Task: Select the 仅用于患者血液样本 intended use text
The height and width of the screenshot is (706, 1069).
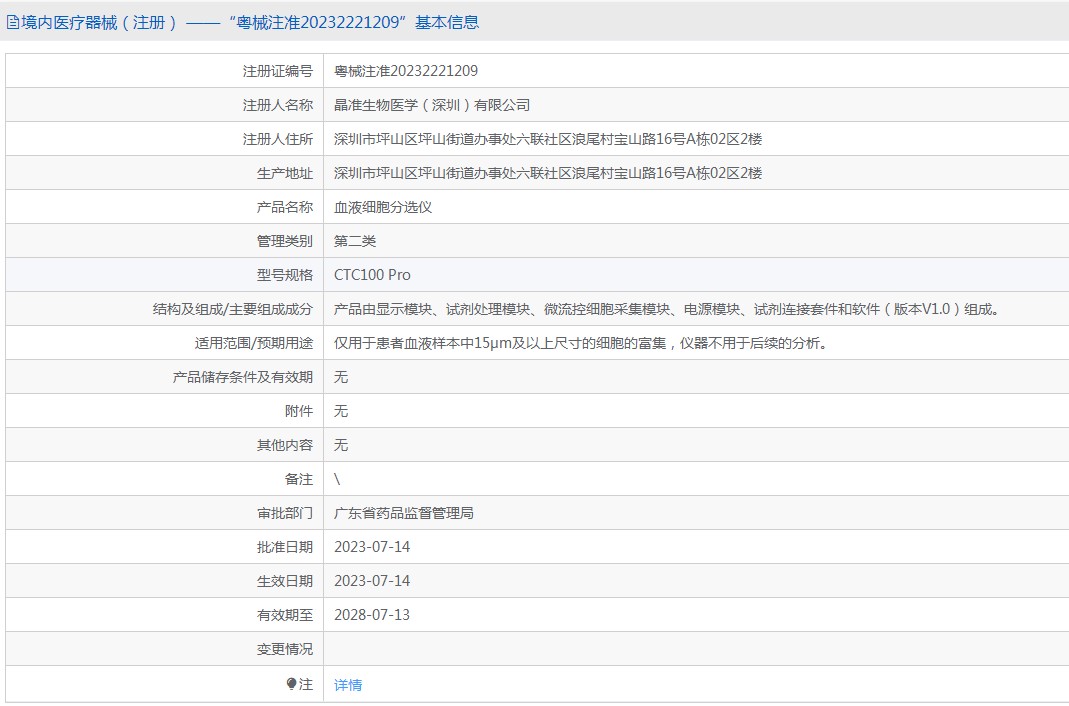Action: pos(581,343)
